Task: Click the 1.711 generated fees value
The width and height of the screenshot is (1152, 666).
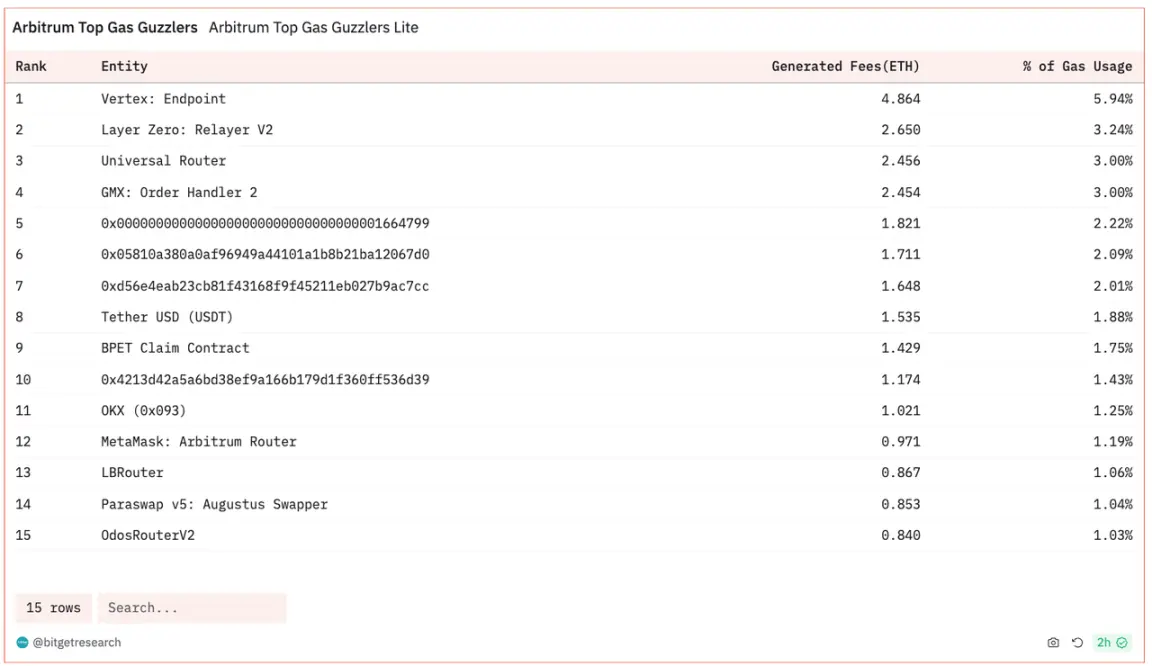Action: click(901, 254)
